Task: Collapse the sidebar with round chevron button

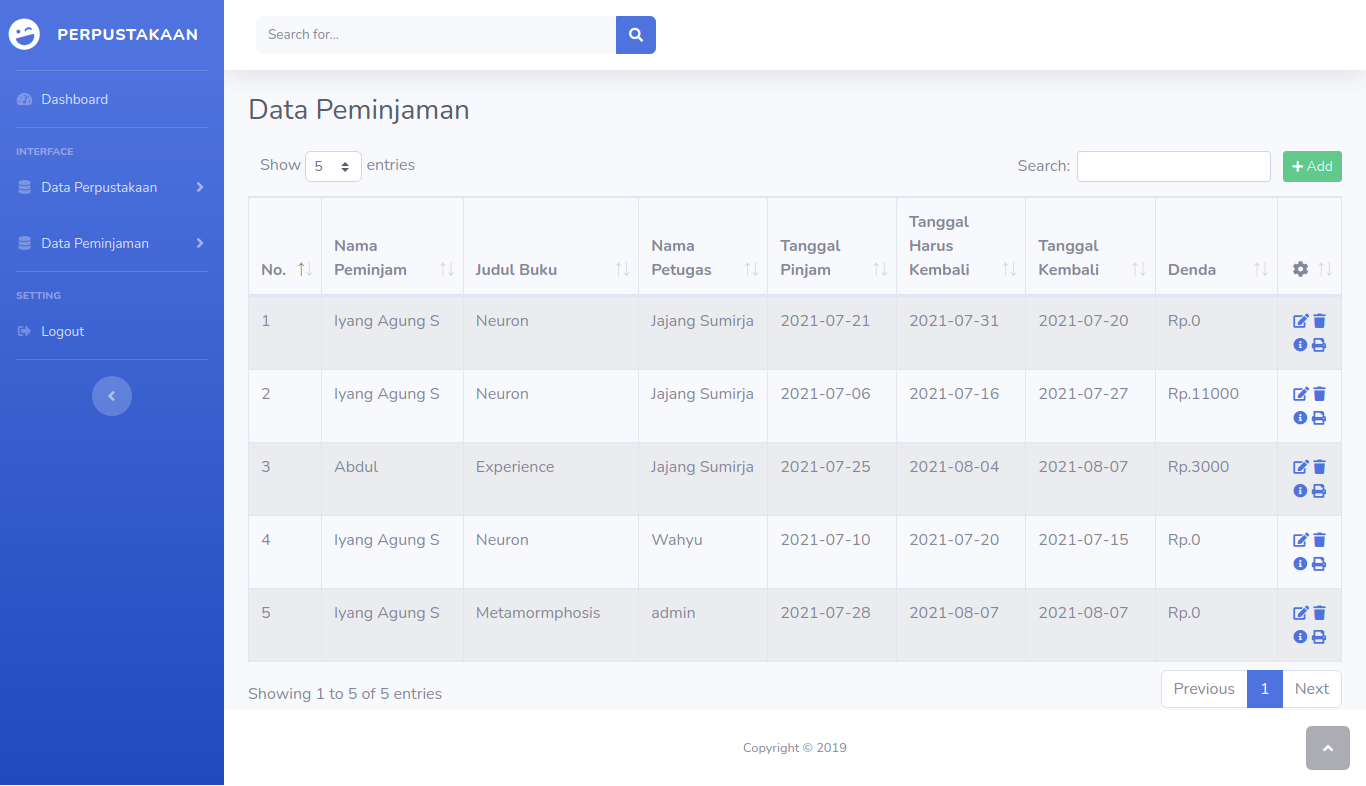Action: tap(112, 396)
